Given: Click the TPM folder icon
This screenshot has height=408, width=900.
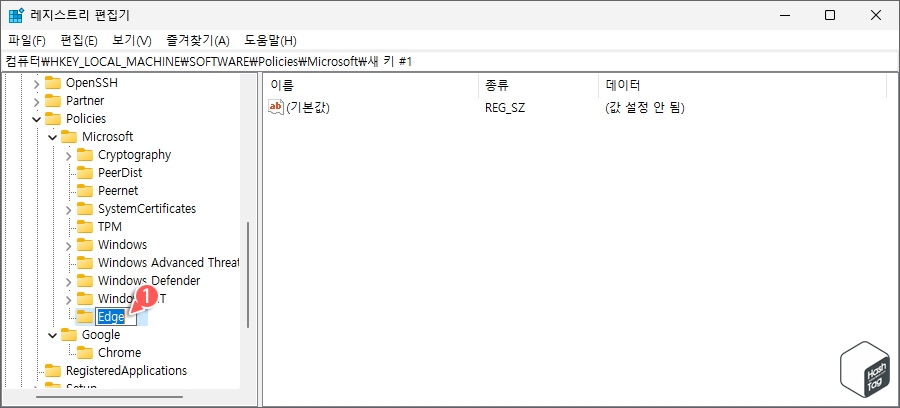Looking at the screenshot, I should [x=85, y=227].
